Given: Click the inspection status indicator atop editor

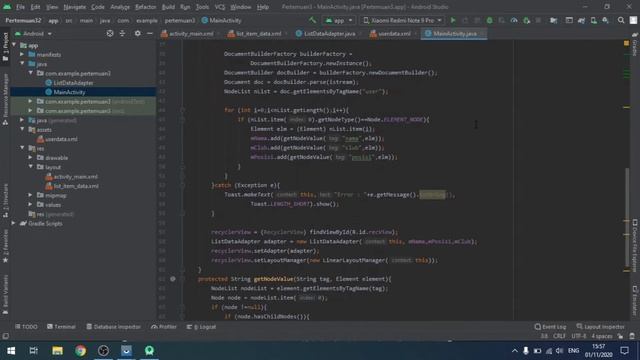Looking at the screenshot, I should click(x=627, y=43).
